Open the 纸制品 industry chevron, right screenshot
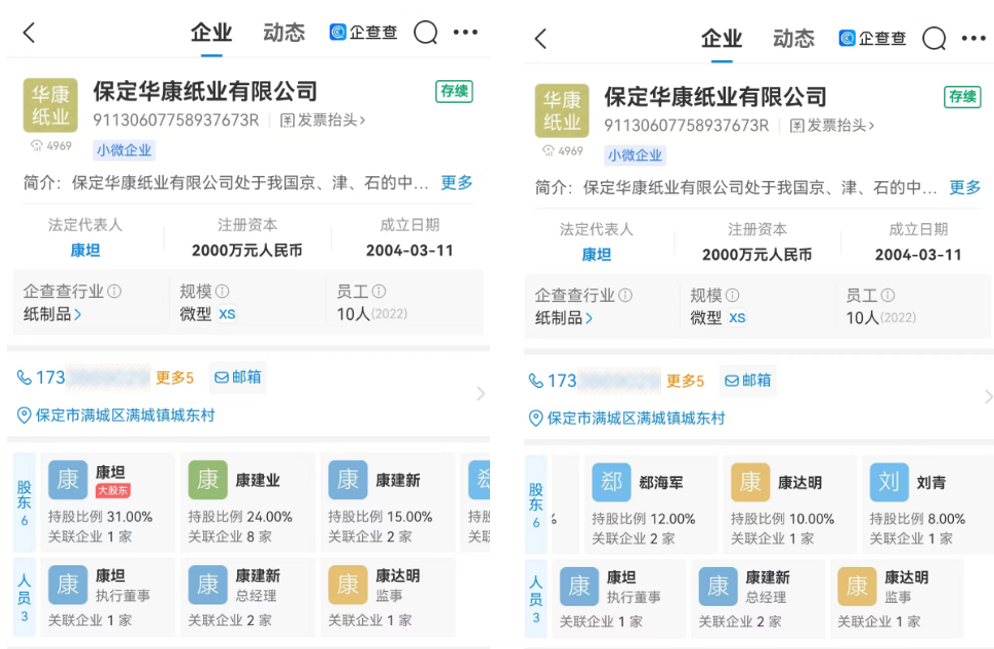The width and height of the screenshot is (994, 649). tap(589, 318)
